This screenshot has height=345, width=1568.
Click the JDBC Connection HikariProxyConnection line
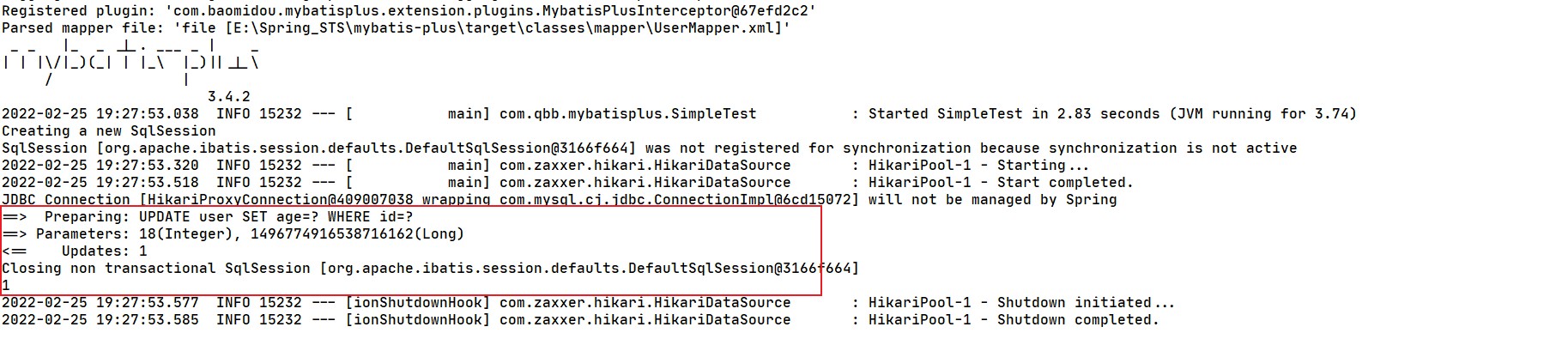(x=429, y=199)
